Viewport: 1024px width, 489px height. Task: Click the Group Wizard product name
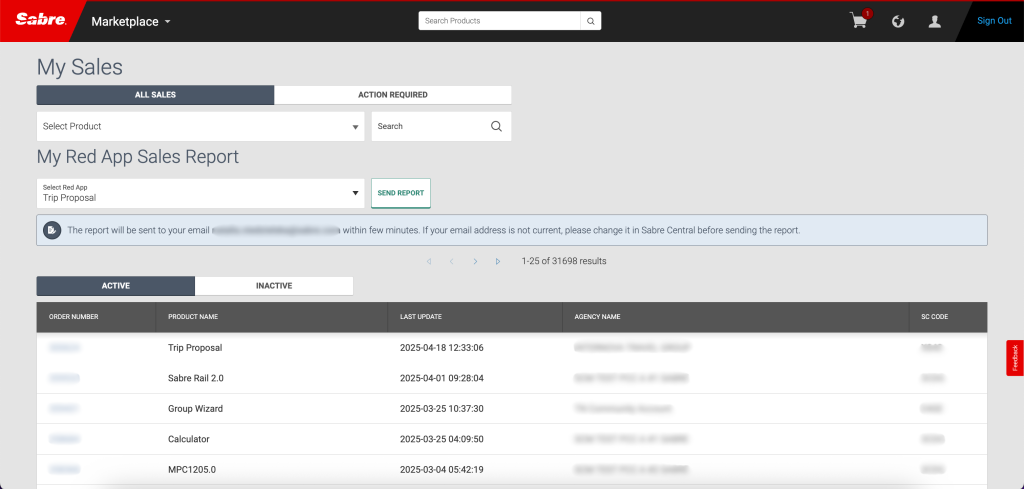click(195, 409)
